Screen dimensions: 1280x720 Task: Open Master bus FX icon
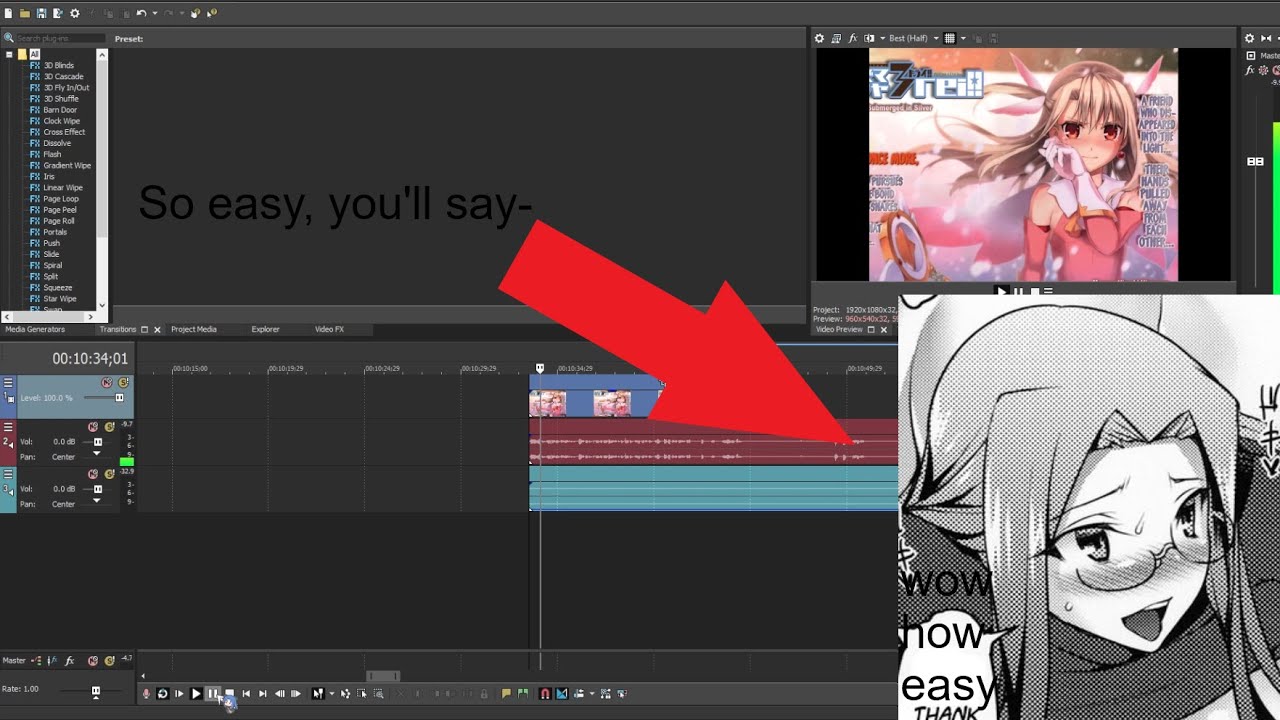click(x=69, y=660)
